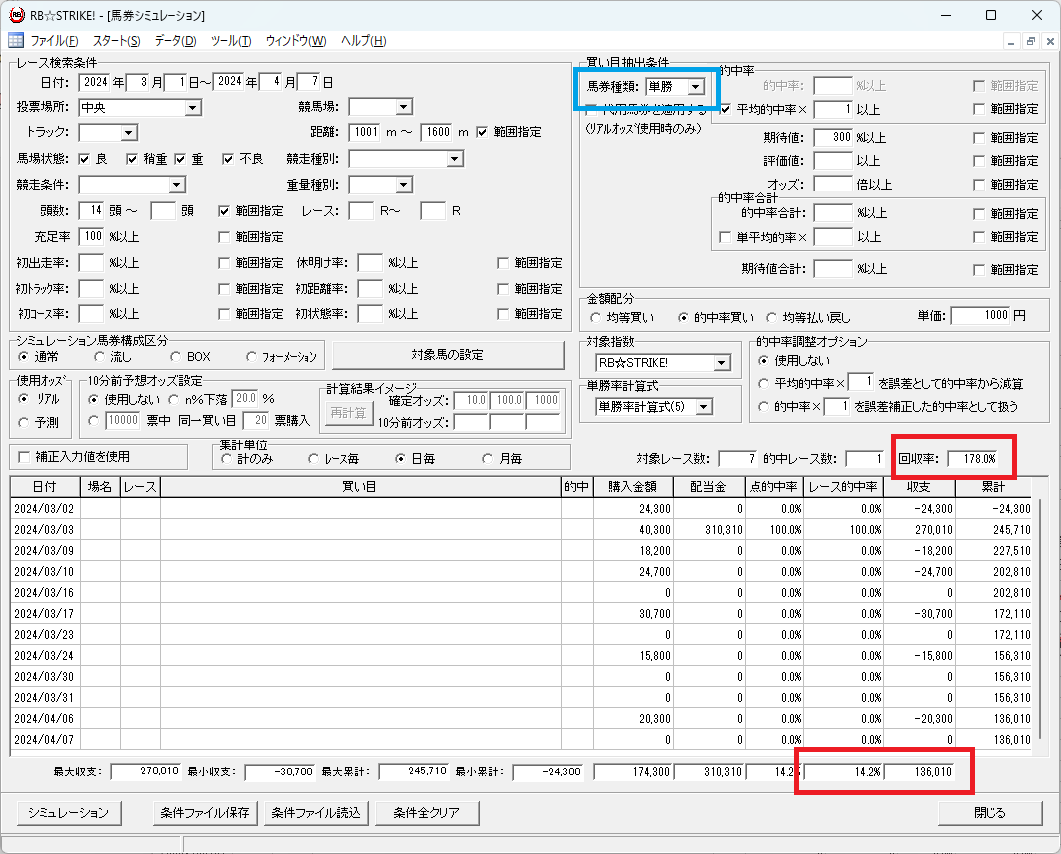
Task: Select the 予測 odds radio button
Action: point(24,422)
